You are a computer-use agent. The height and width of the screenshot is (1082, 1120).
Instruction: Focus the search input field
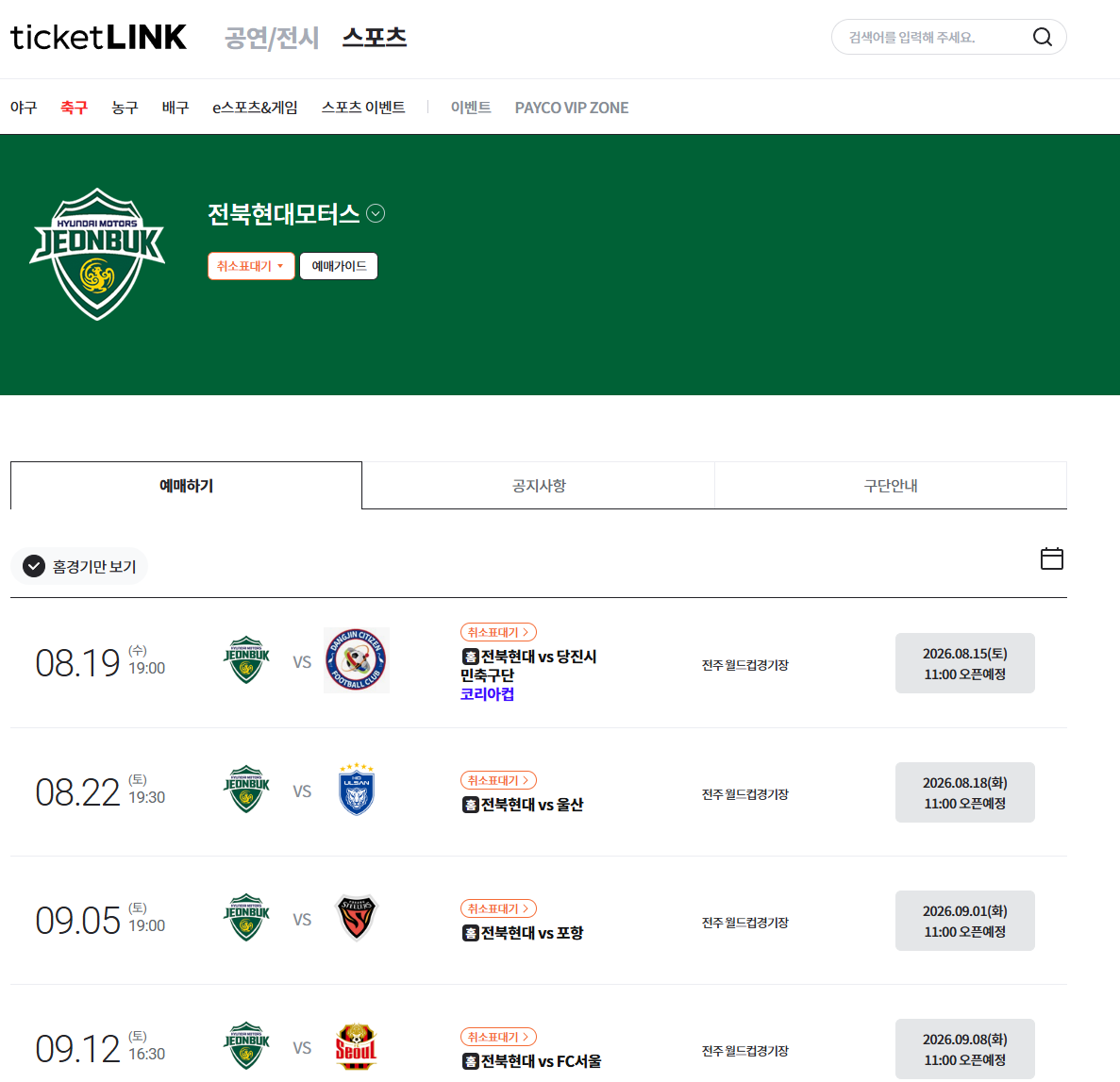point(930,37)
